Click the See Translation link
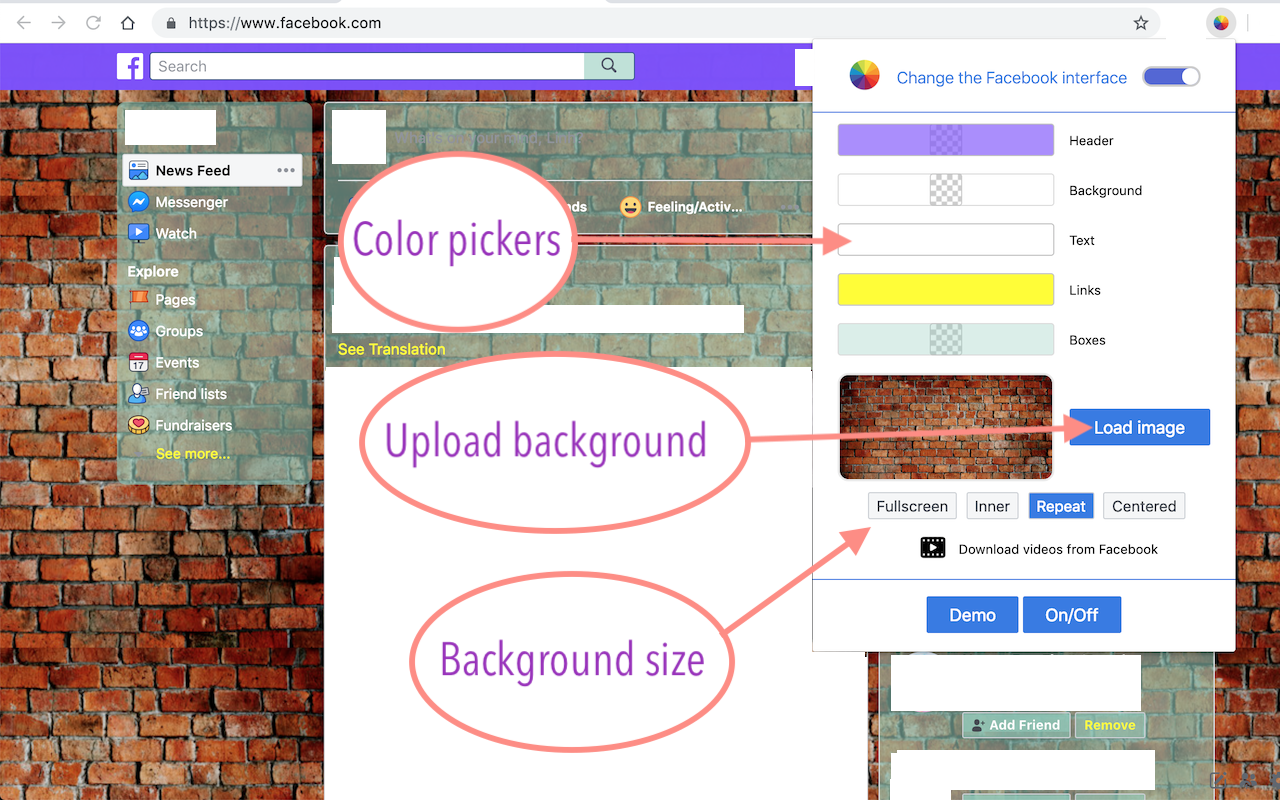1280x800 pixels. [x=392, y=349]
